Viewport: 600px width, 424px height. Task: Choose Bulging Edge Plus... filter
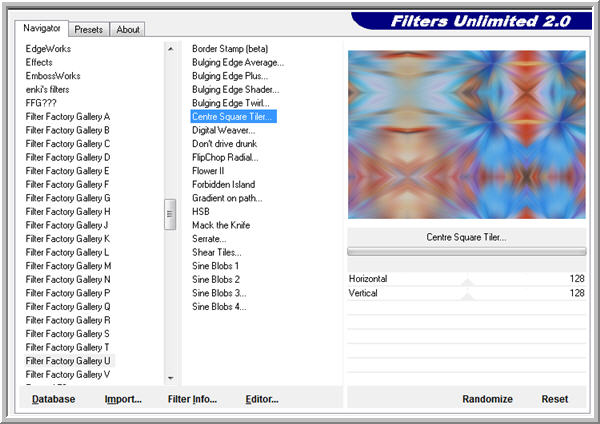coord(230,76)
